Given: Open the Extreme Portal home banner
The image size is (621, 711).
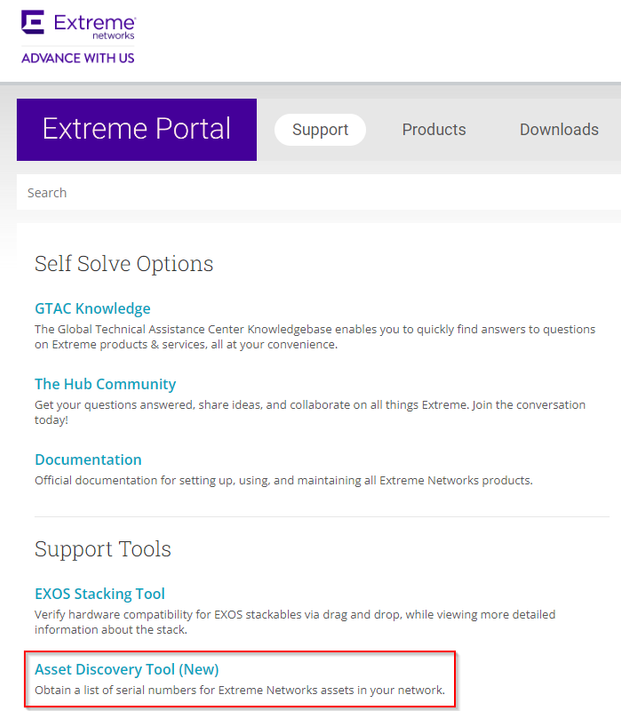Looking at the screenshot, I should (x=136, y=129).
